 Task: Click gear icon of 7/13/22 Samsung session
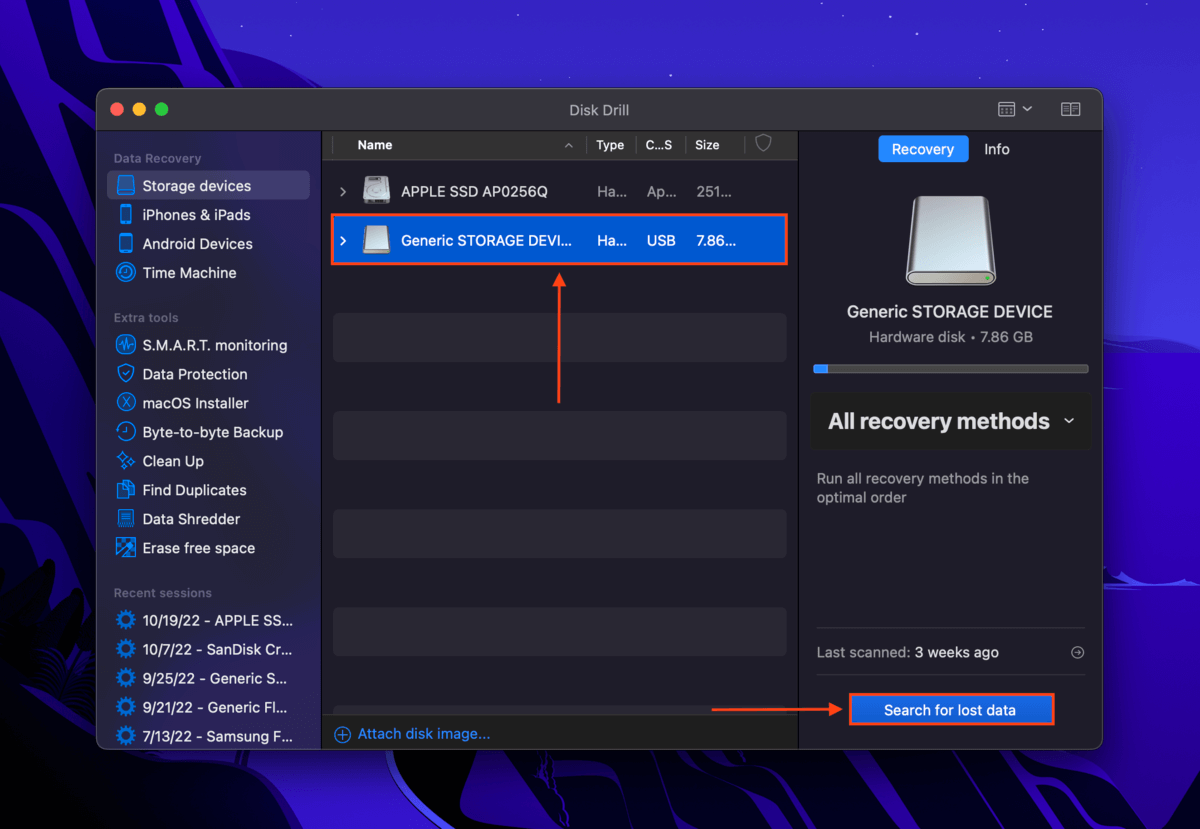click(x=126, y=736)
